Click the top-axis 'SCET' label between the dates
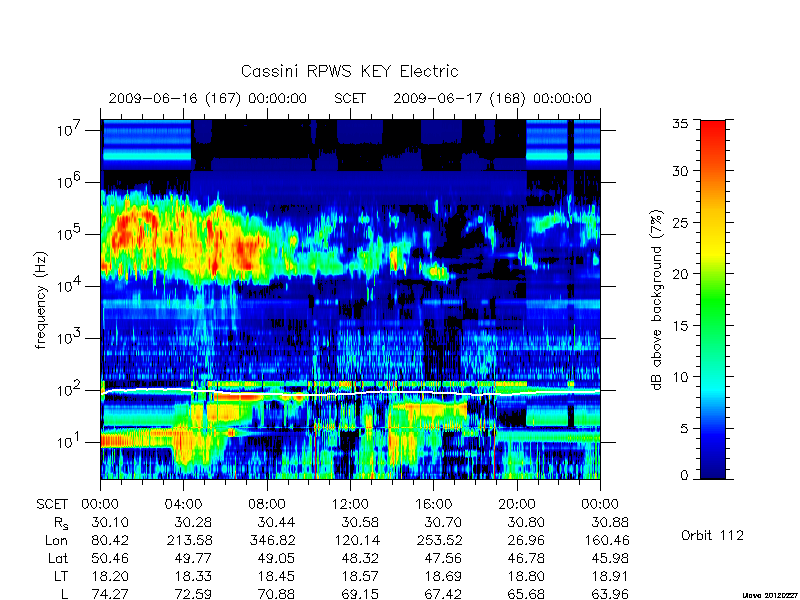The height and width of the screenshot is (600, 800). click(350, 98)
